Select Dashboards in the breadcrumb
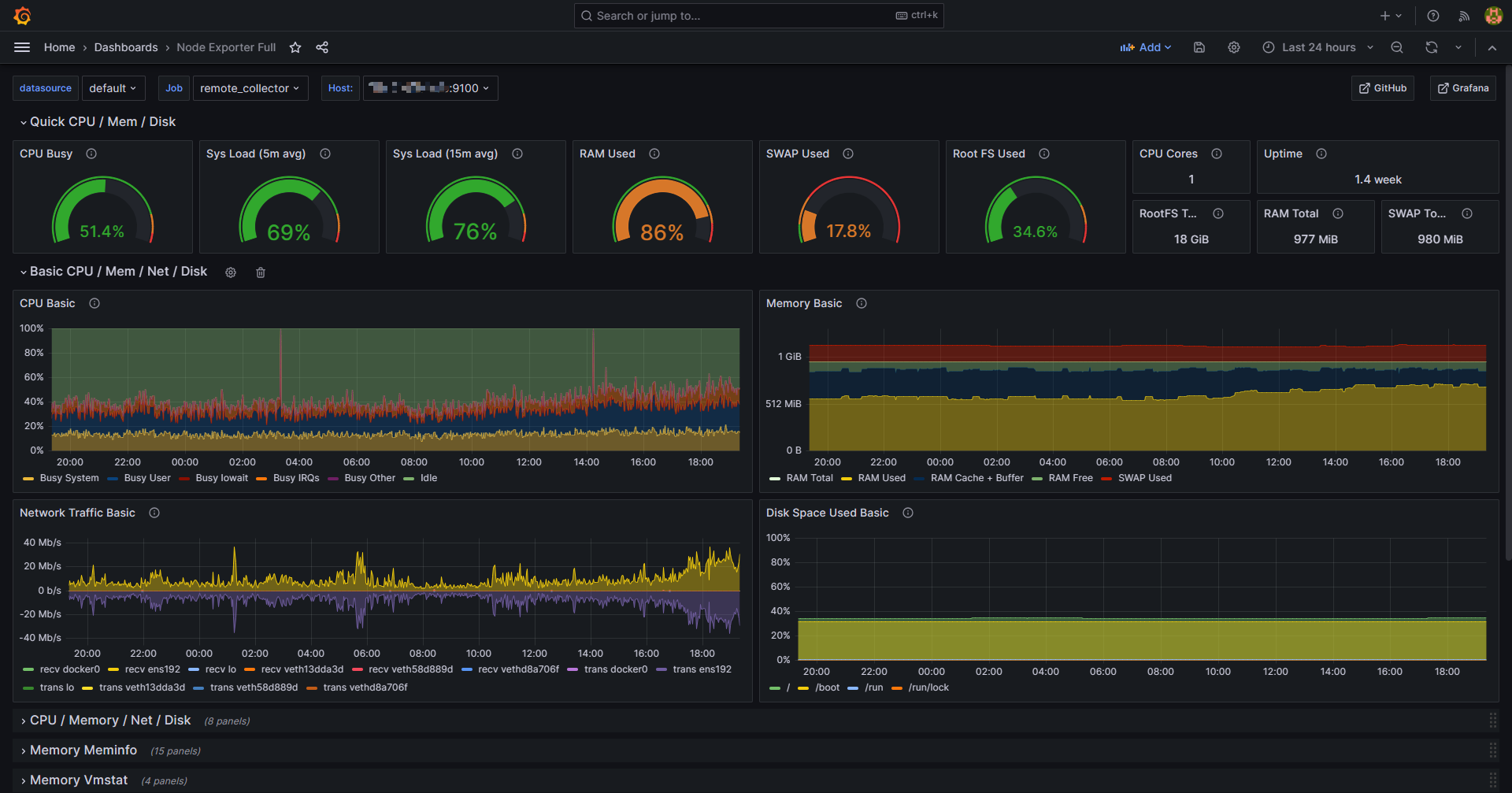The height and width of the screenshot is (793, 1512). (x=126, y=47)
